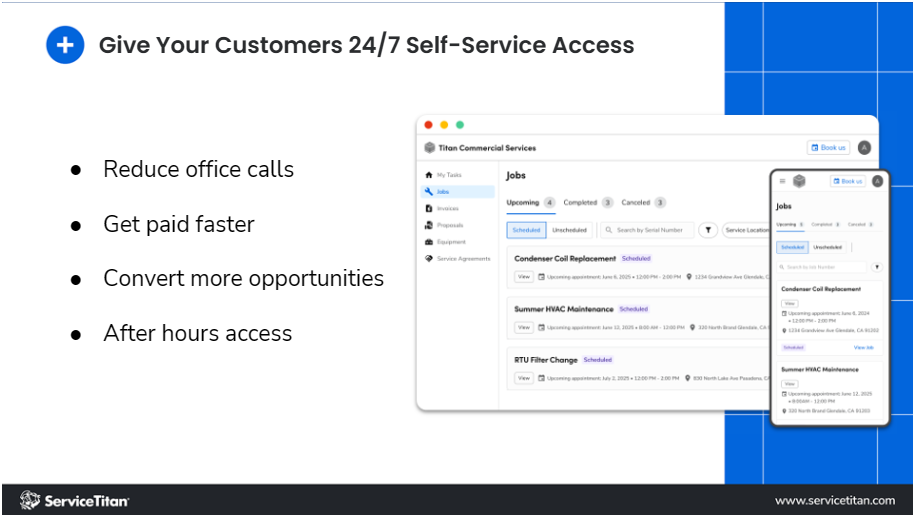Open the hamburger menu in mobile view
The width and height of the screenshot is (915, 517).
coord(783,181)
